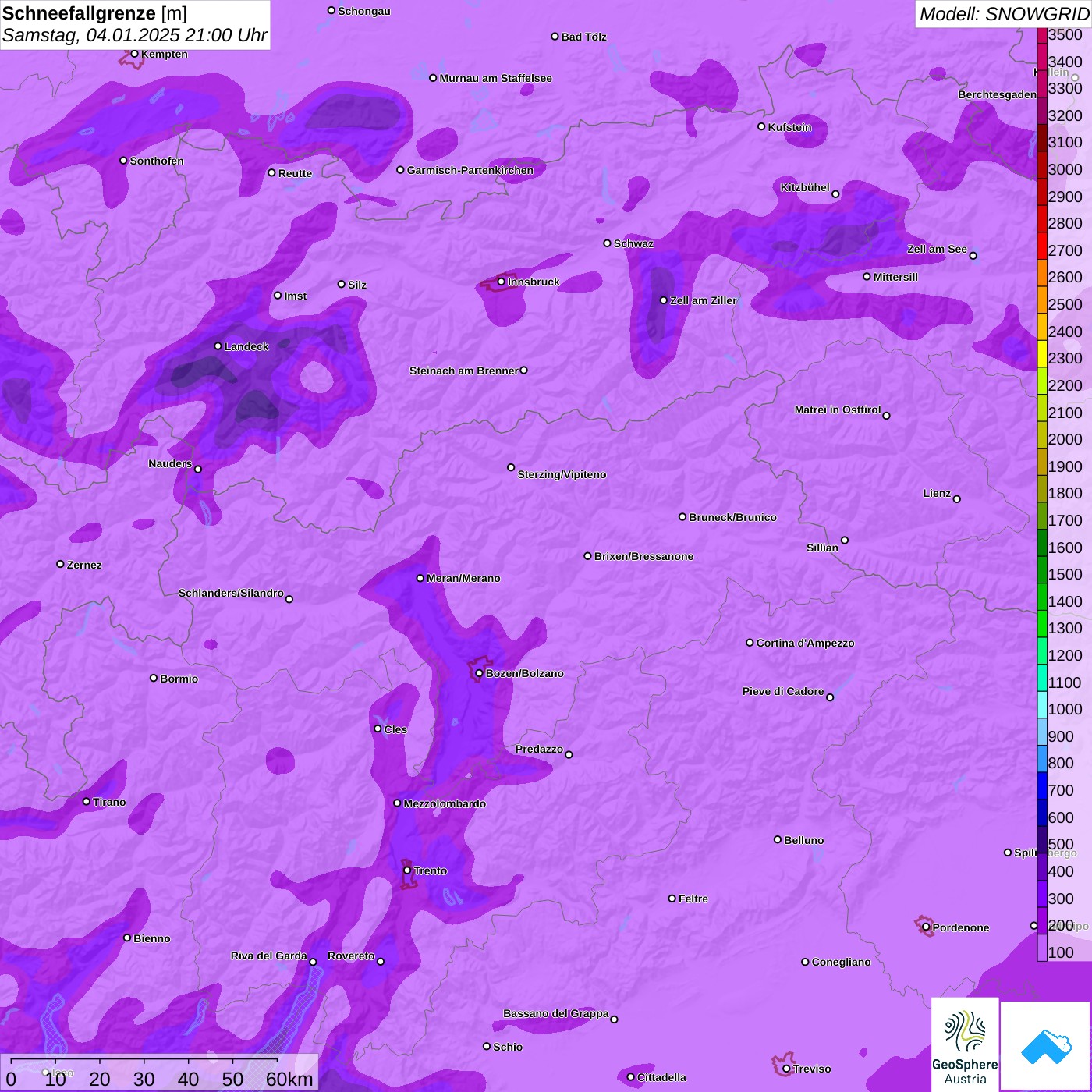Select the Lienz location marker dot
Screen dimensions: 1092x1092
point(957,499)
